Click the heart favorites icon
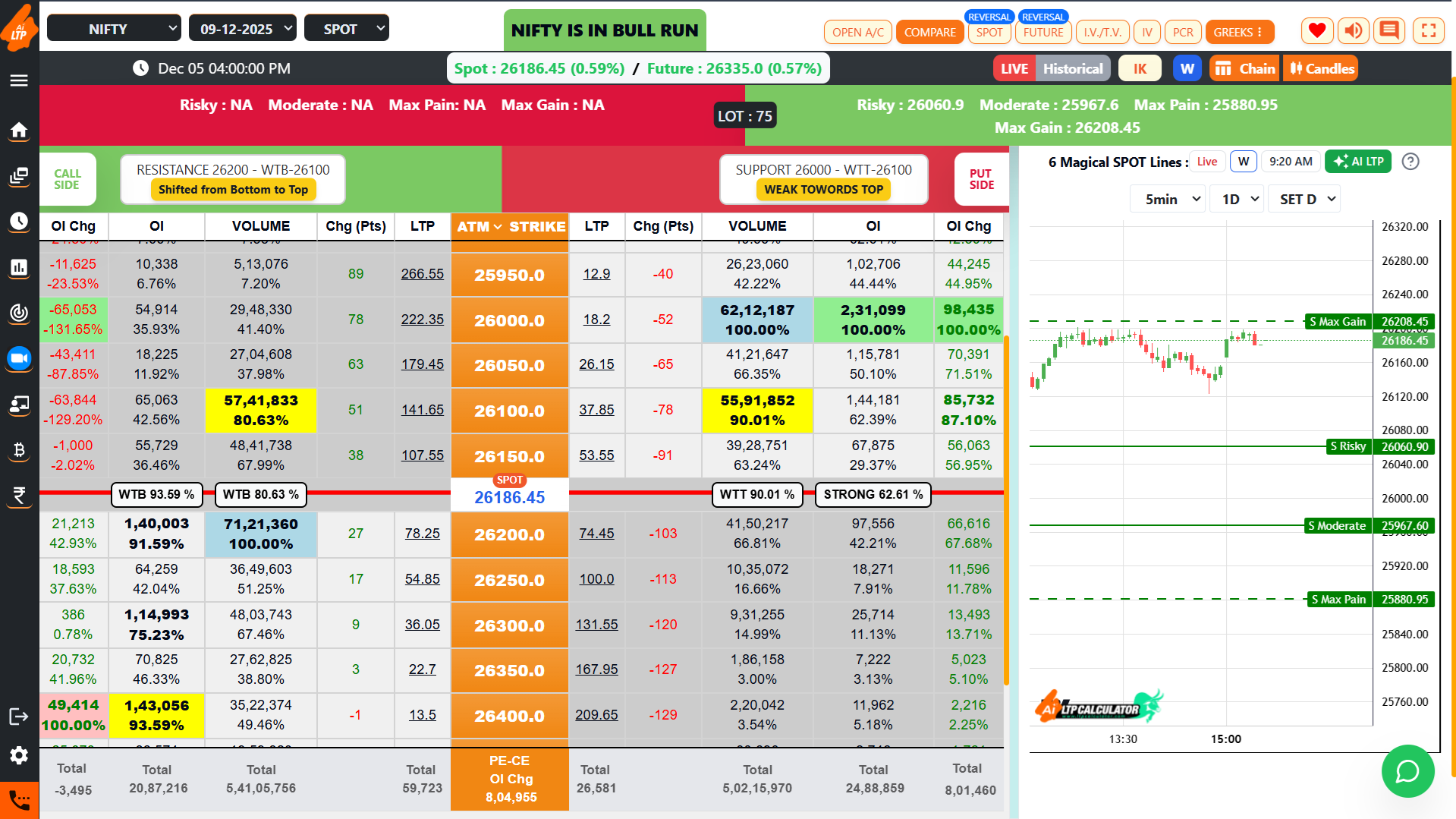The width and height of the screenshot is (1456, 819). tap(1316, 30)
